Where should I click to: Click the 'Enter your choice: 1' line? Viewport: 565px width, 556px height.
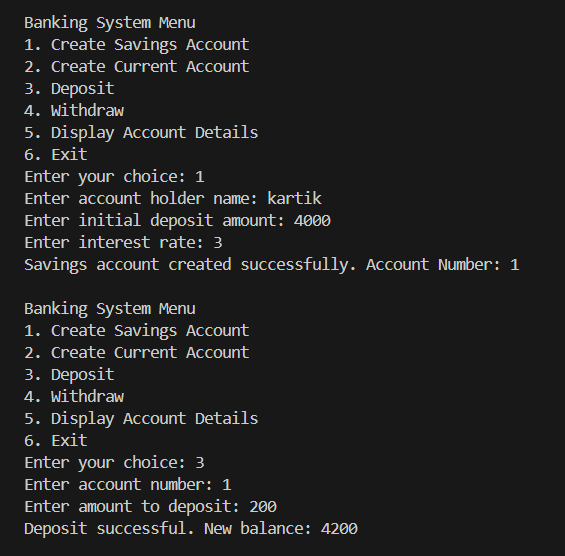point(114,177)
